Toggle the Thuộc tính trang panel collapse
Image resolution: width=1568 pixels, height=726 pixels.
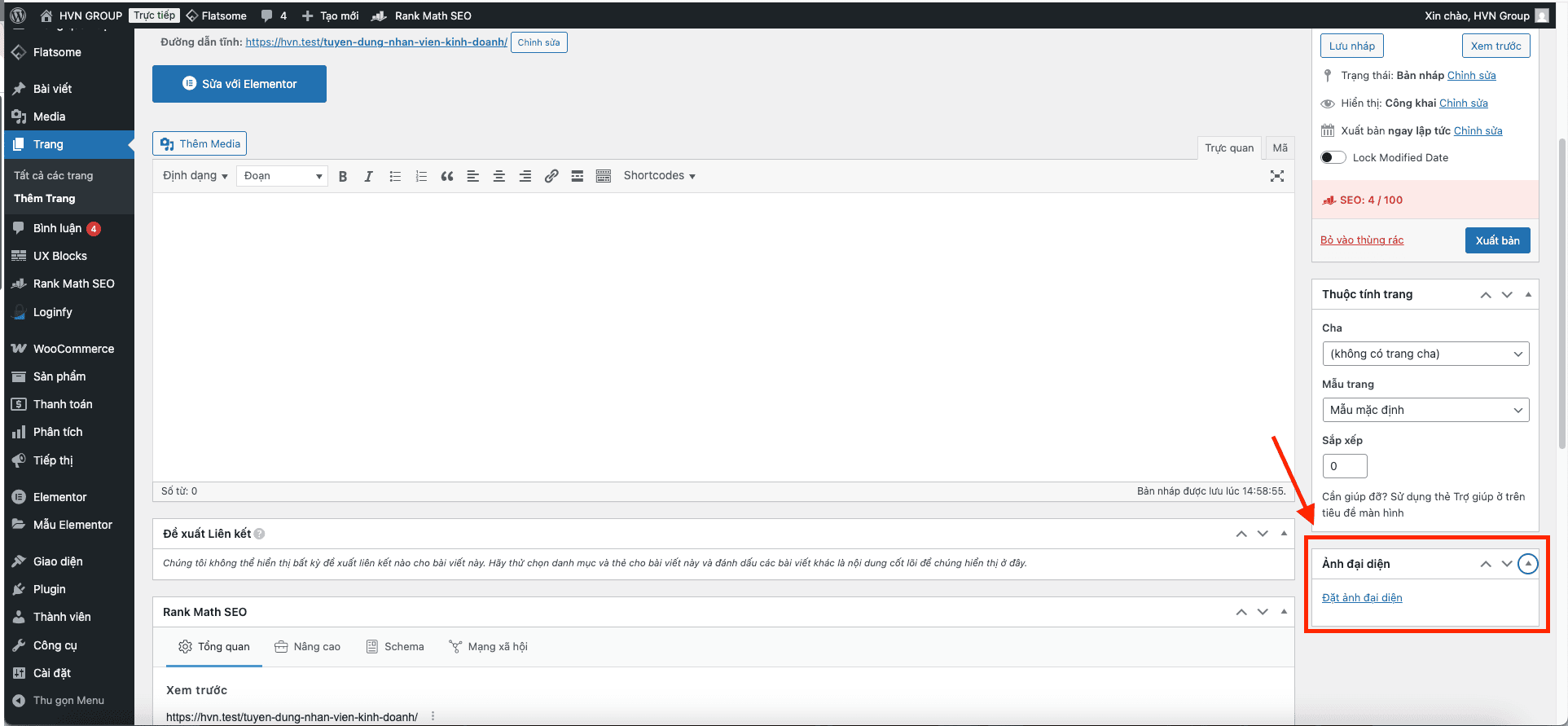pos(1528,294)
